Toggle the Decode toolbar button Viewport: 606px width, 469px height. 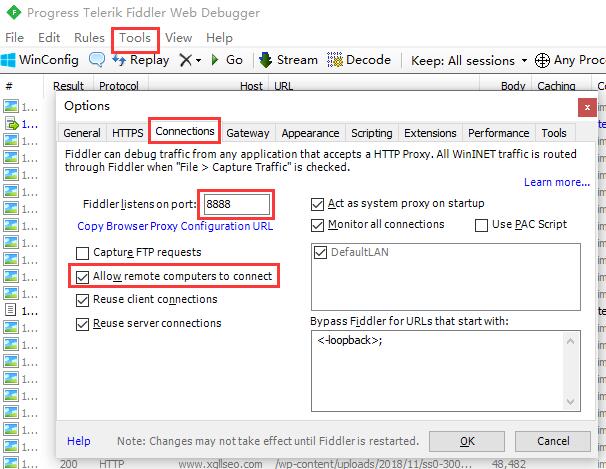coord(359,60)
